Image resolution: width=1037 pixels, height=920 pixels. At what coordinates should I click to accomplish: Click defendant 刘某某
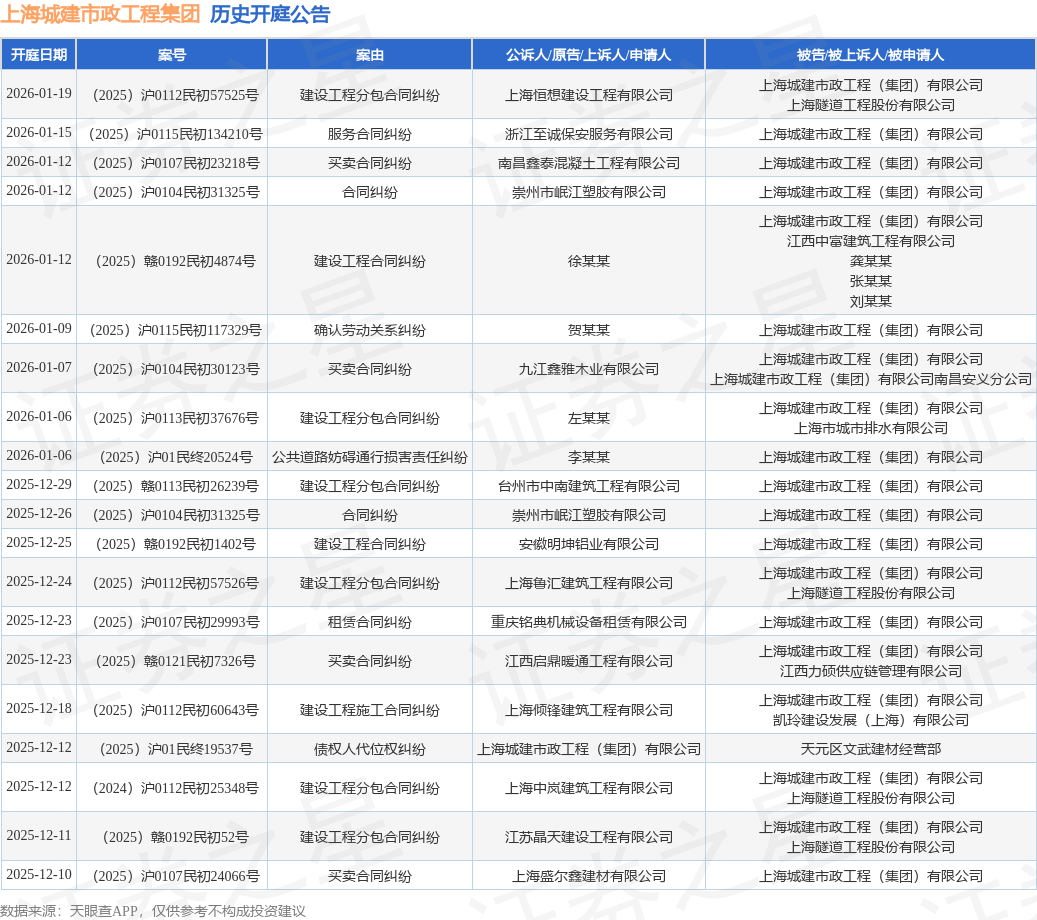coord(870,302)
